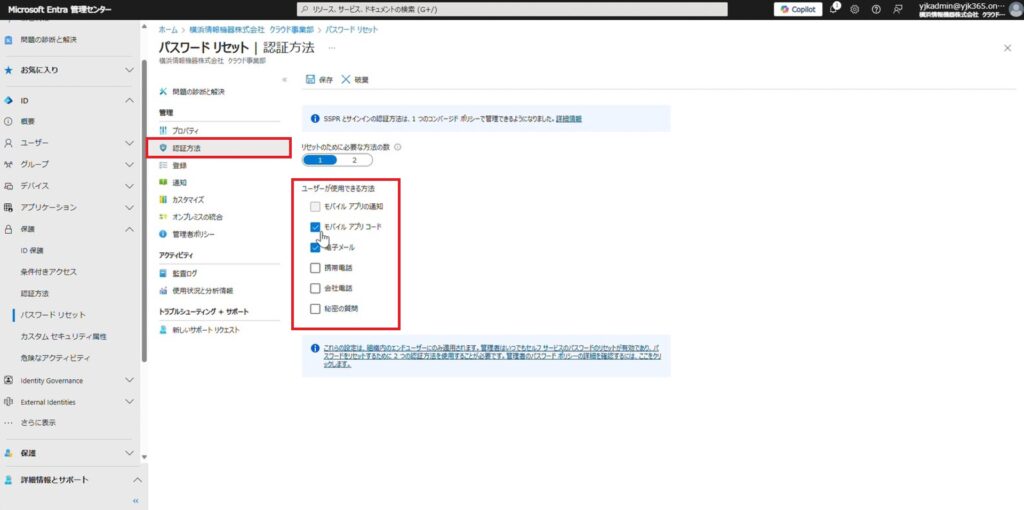Viewport: 1024px width, 510px height.
Task: Click the 新しいサポート リクエスト person icon
Action: point(163,330)
